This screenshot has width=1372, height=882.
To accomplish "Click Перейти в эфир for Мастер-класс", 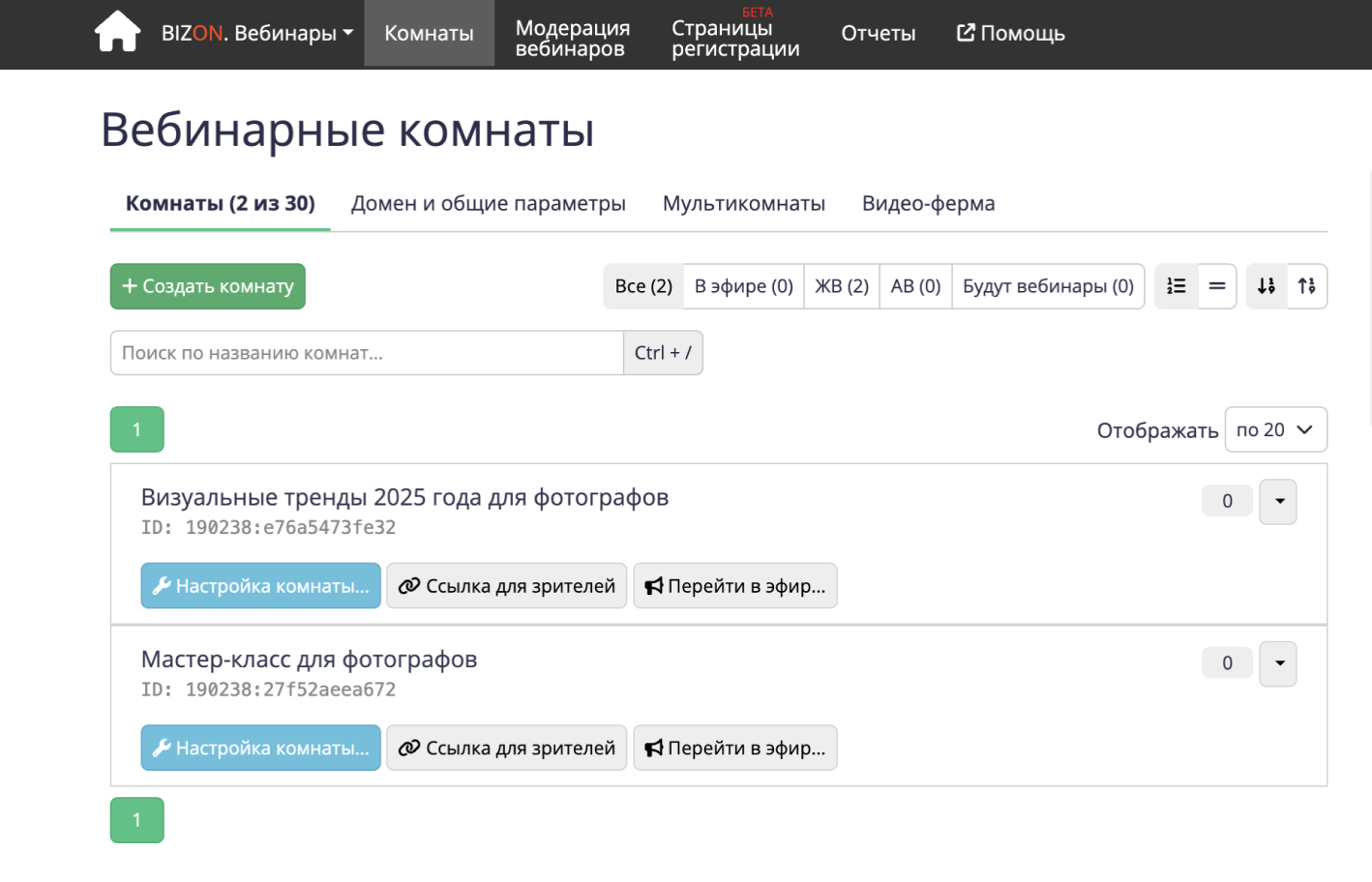I will click(735, 748).
